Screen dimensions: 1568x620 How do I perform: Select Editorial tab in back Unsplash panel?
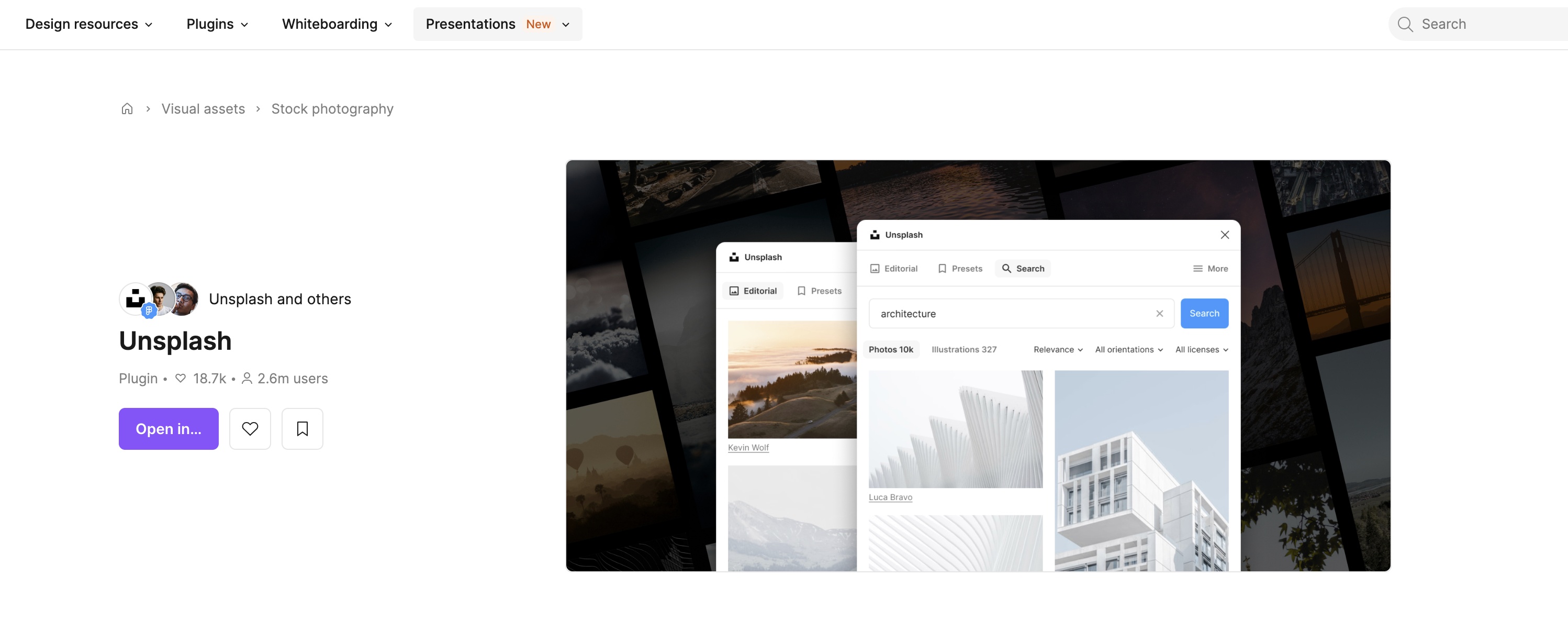(x=753, y=291)
